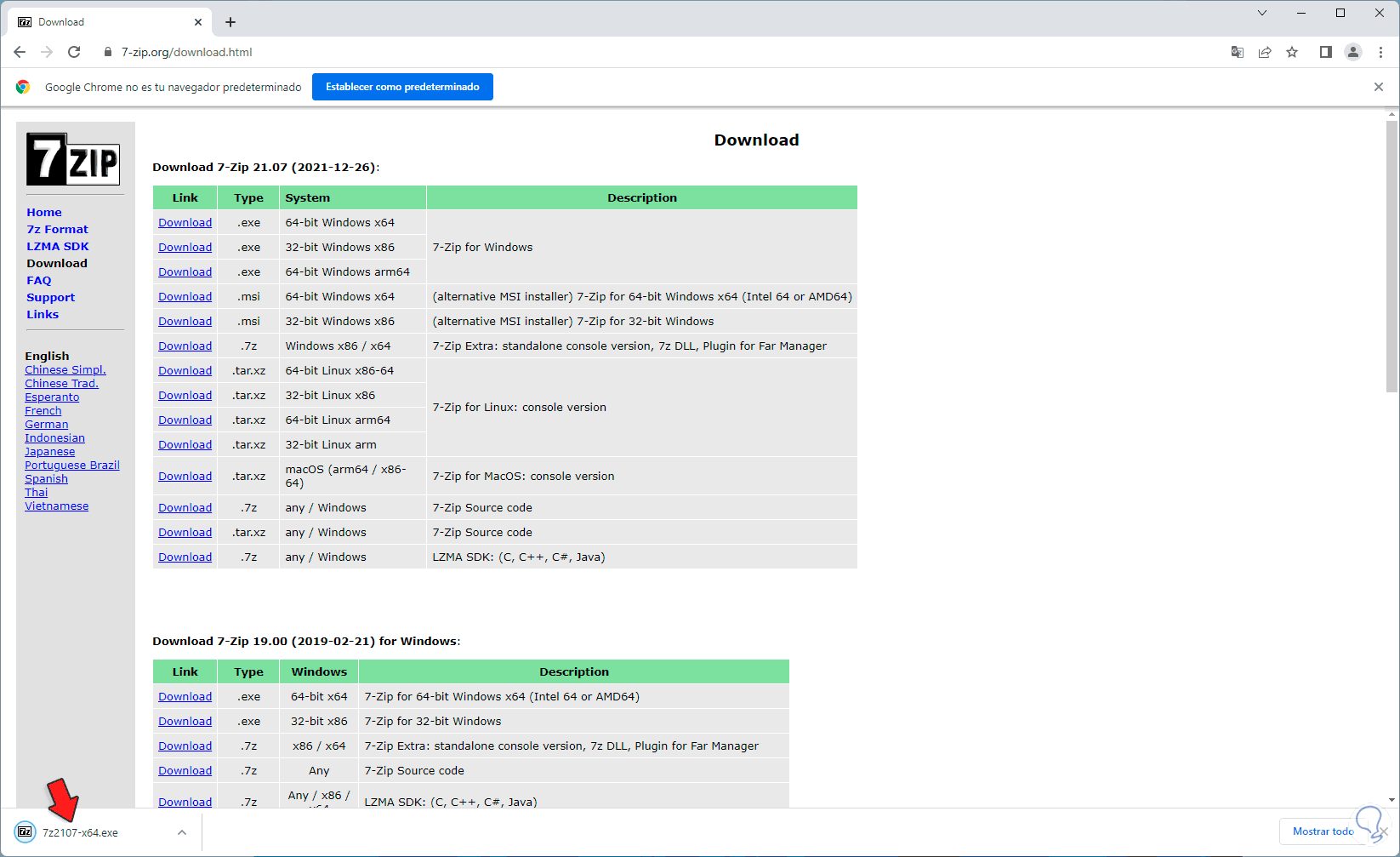The height and width of the screenshot is (857, 1400).
Task: Go to the Home page link
Action: [44, 212]
